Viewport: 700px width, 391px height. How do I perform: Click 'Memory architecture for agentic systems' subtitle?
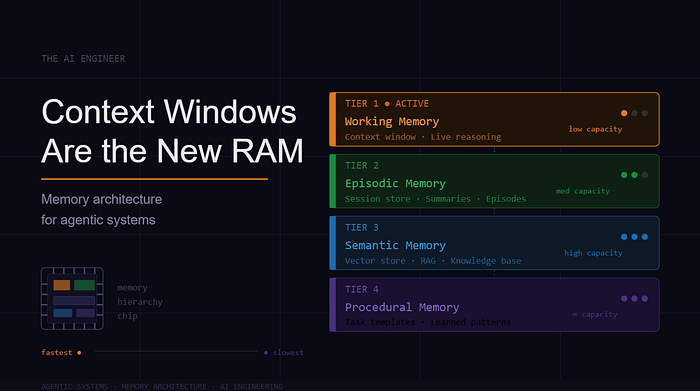click(101, 209)
